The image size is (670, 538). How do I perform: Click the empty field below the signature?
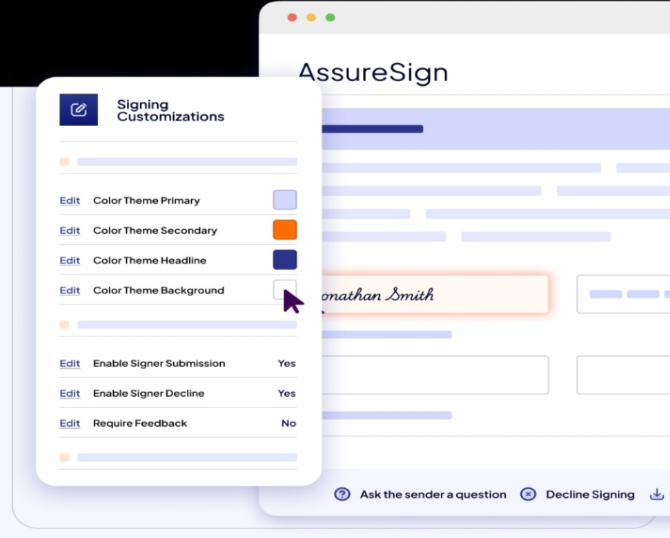click(435, 375)
